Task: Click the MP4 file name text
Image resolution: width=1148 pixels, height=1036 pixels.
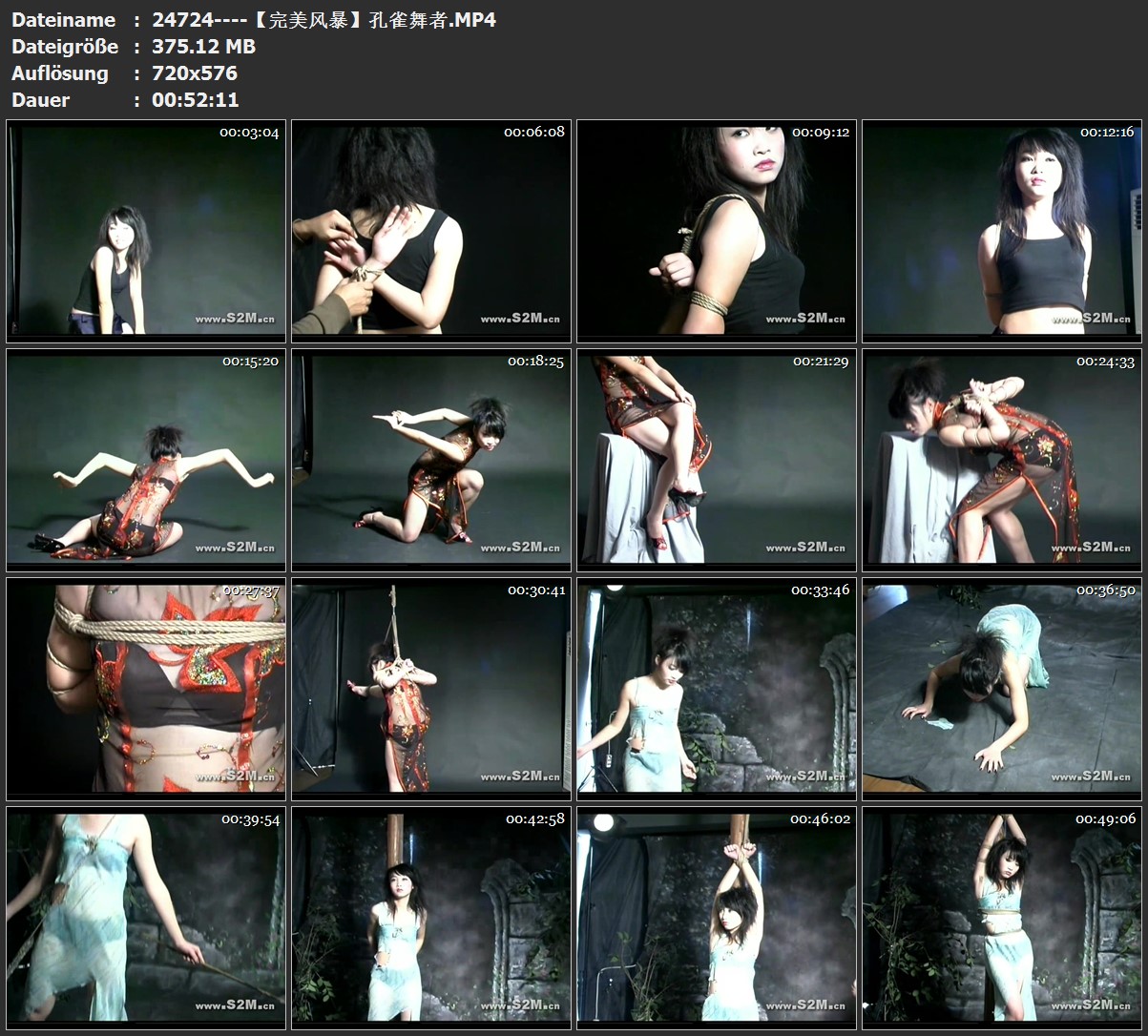Action: [324, 20]
